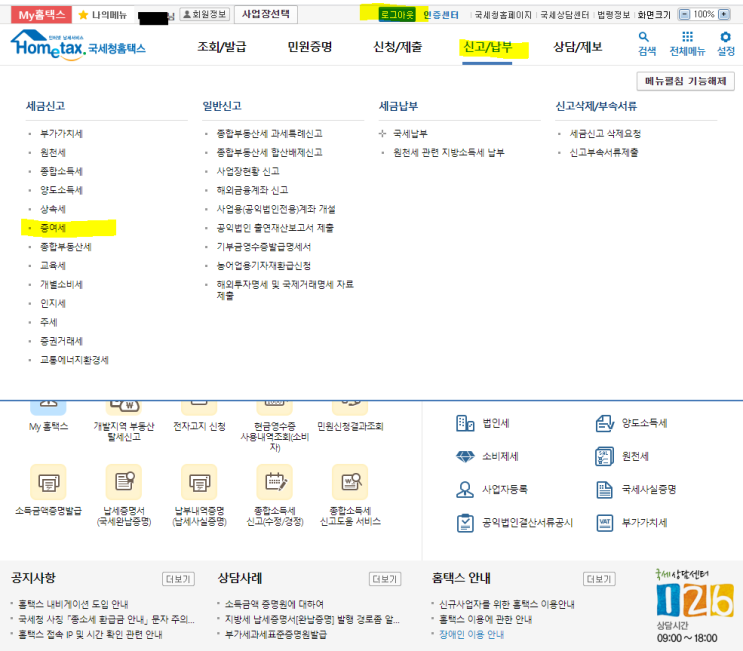Open the 종합소득세 신고도움 서비스 icon
Image resolution: width=743 pixels, height=651 pixels.
(x=350, y=482)
